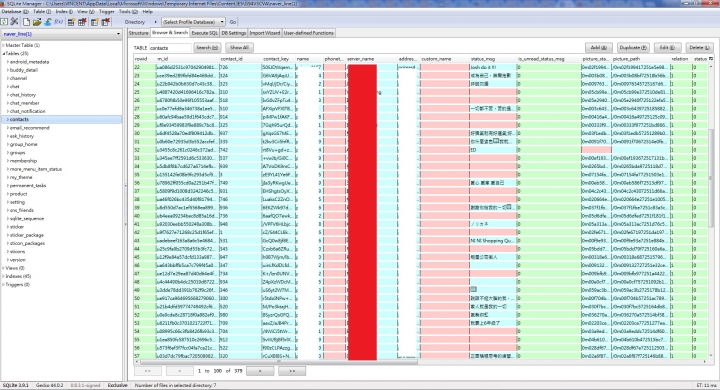The height and width of the screenshot is (390, 720).
Task: Select the membership table
Action: (23, 161)
